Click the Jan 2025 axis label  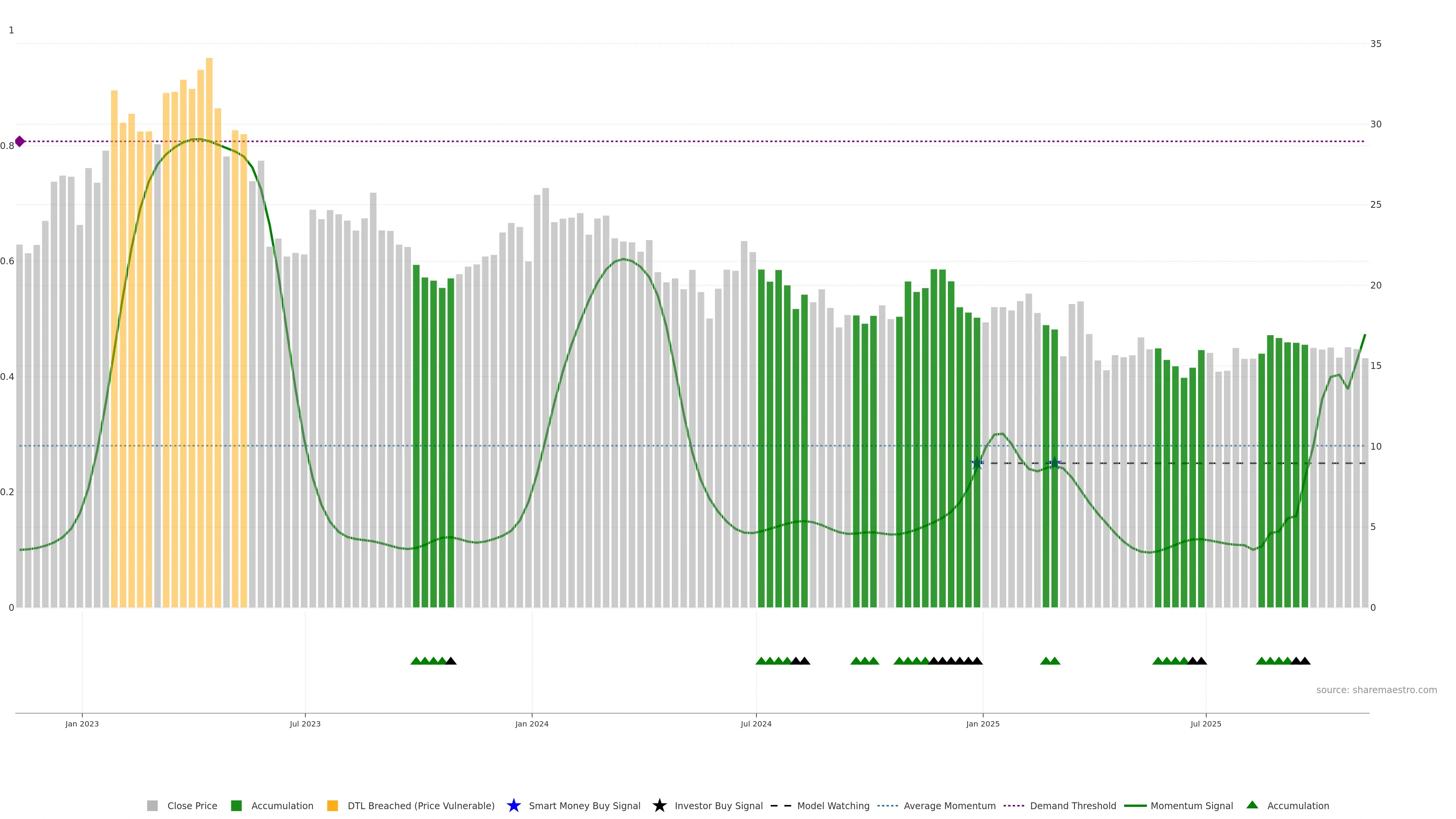982,723
